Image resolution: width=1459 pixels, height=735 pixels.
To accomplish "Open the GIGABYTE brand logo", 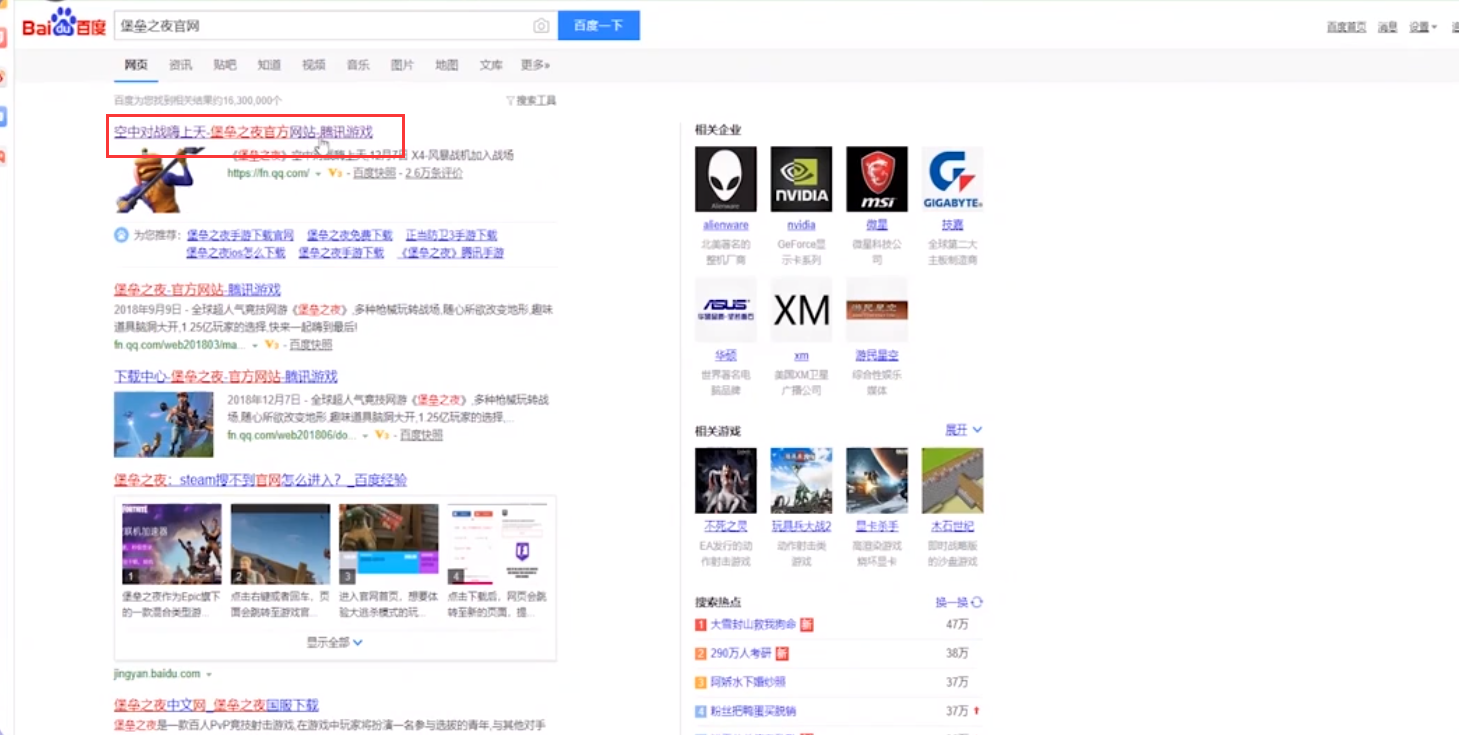I will [951, 180].
